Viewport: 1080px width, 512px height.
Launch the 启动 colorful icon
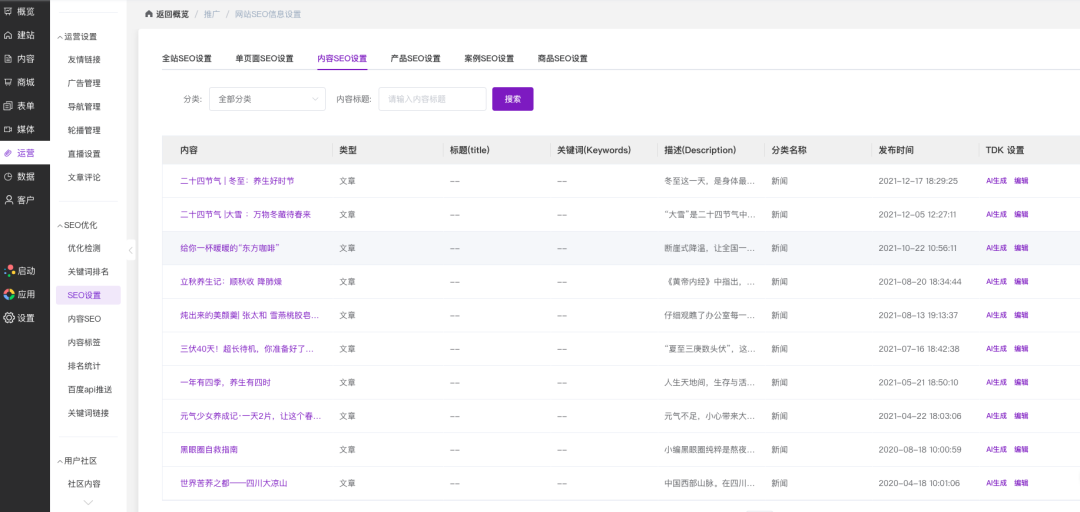coord(9,271)
